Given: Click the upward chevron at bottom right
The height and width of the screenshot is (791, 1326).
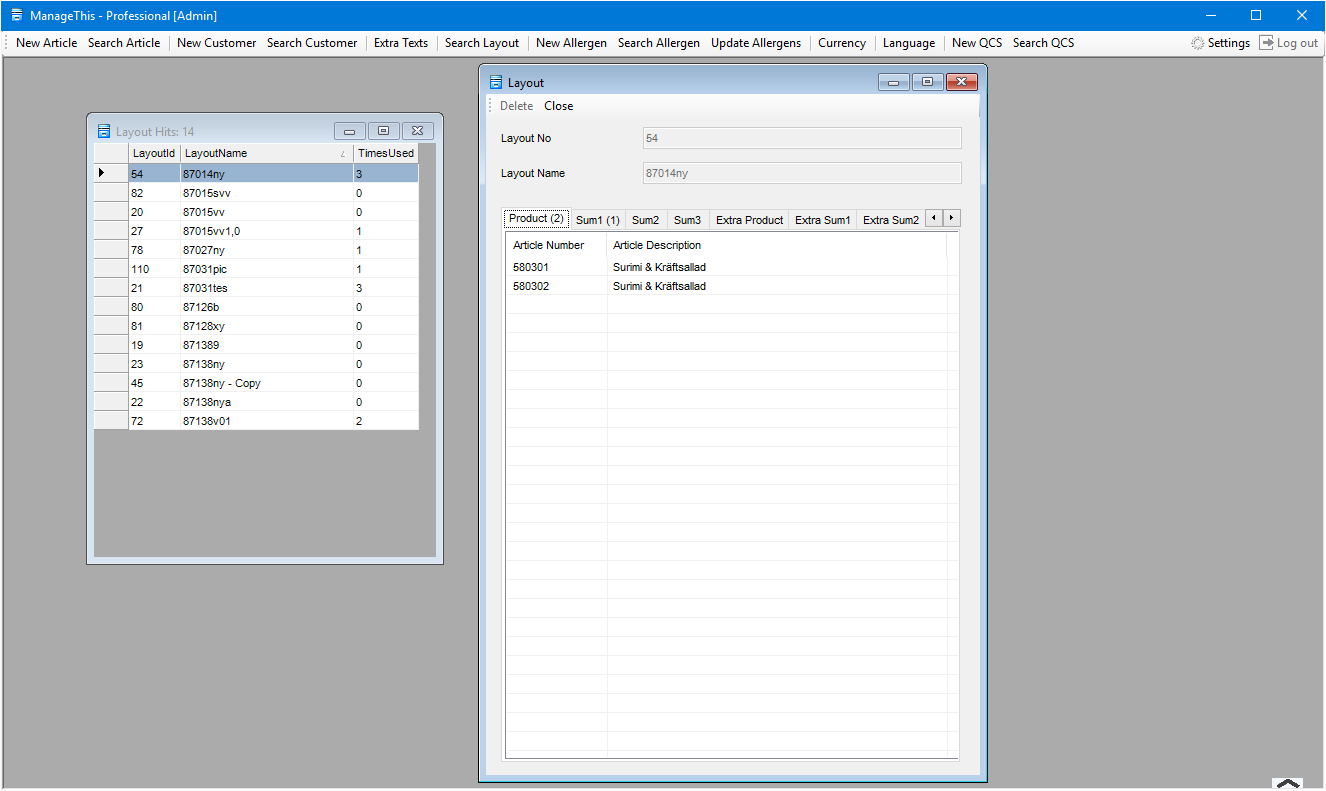Looking at the screenshot, I should [1288, 784].
